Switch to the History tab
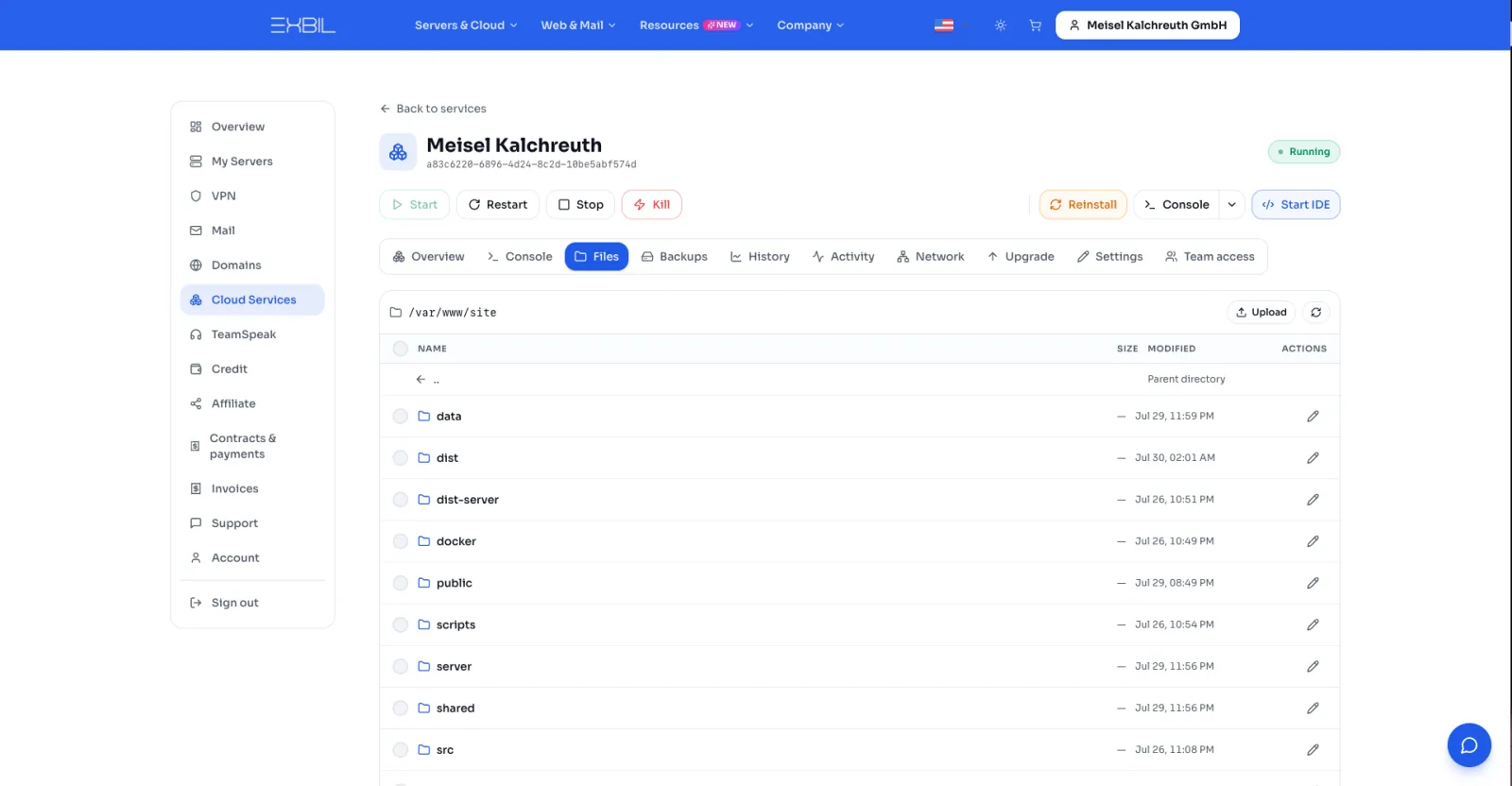 click(x=760, y=257)
